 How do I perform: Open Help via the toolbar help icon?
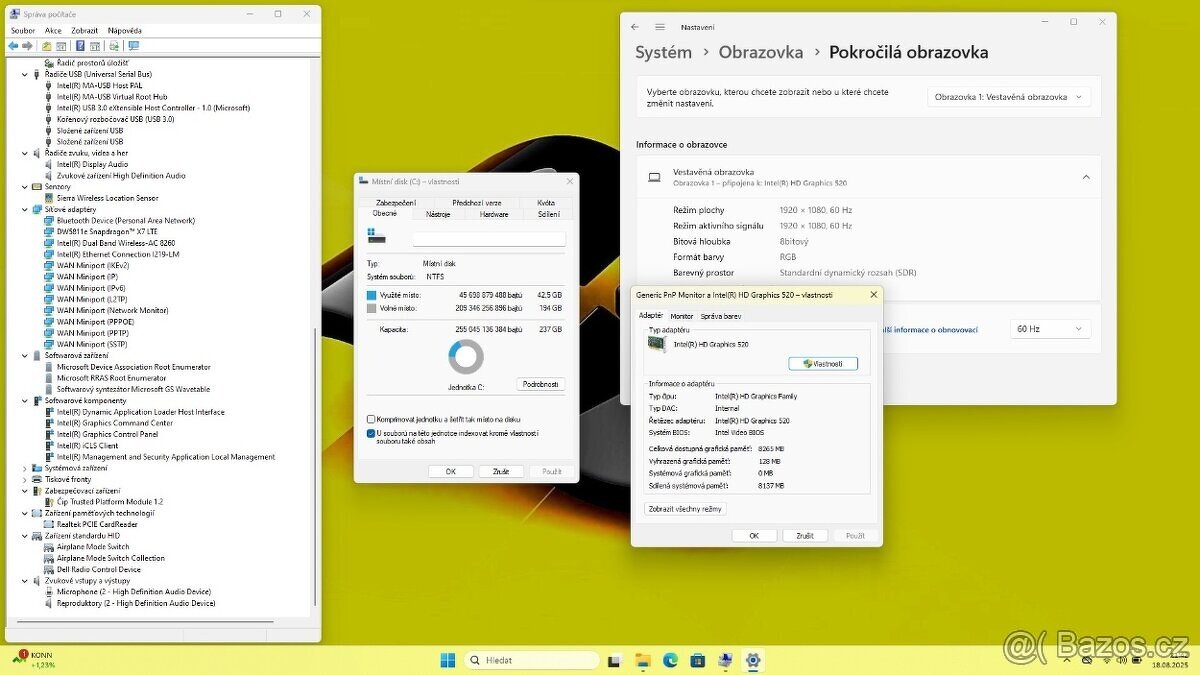click(78, 44)
